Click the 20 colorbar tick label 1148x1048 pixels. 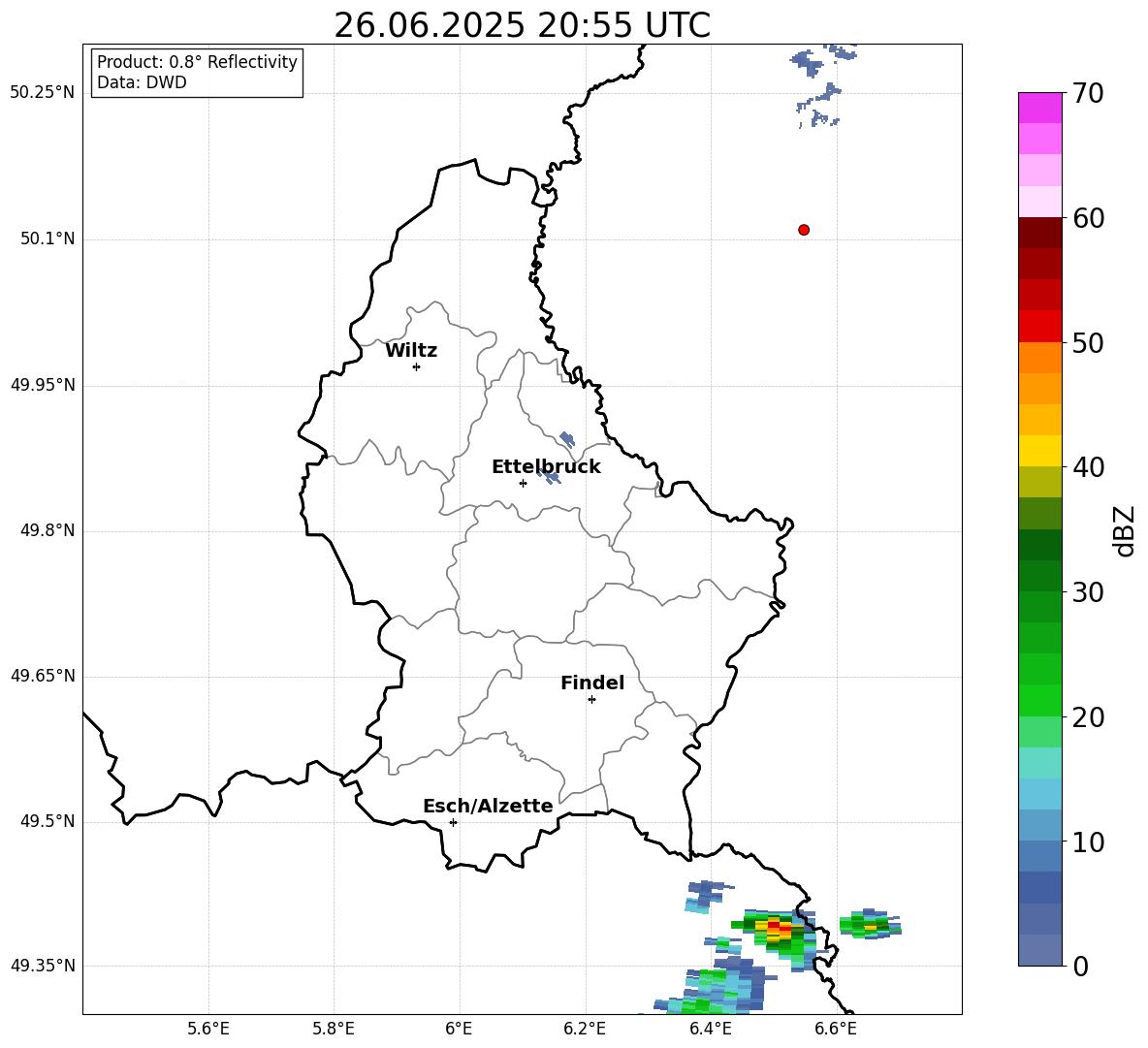click(1088, 717)
